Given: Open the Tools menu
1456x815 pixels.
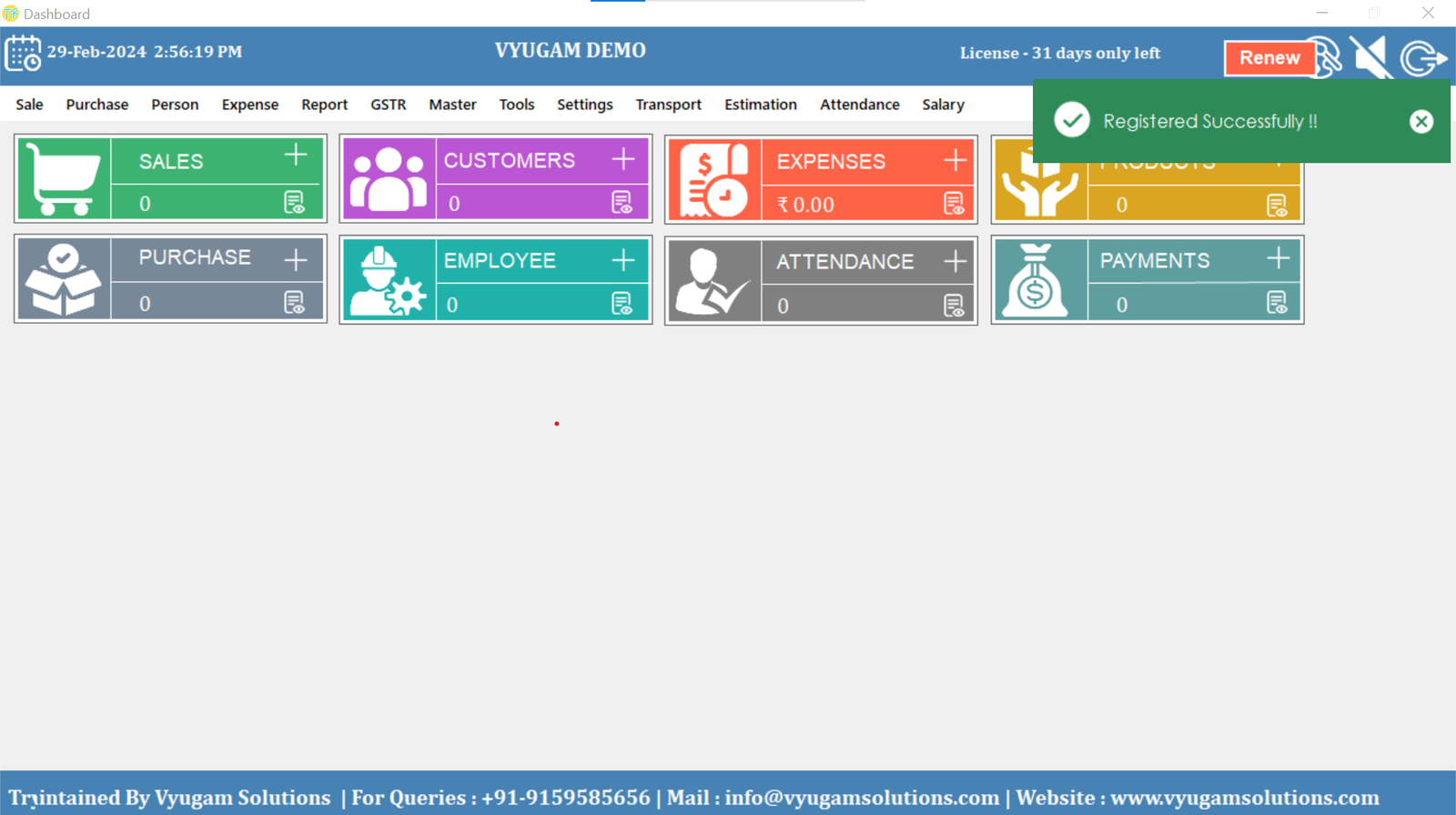Looking at the screenshot, I should click(517, 105).
